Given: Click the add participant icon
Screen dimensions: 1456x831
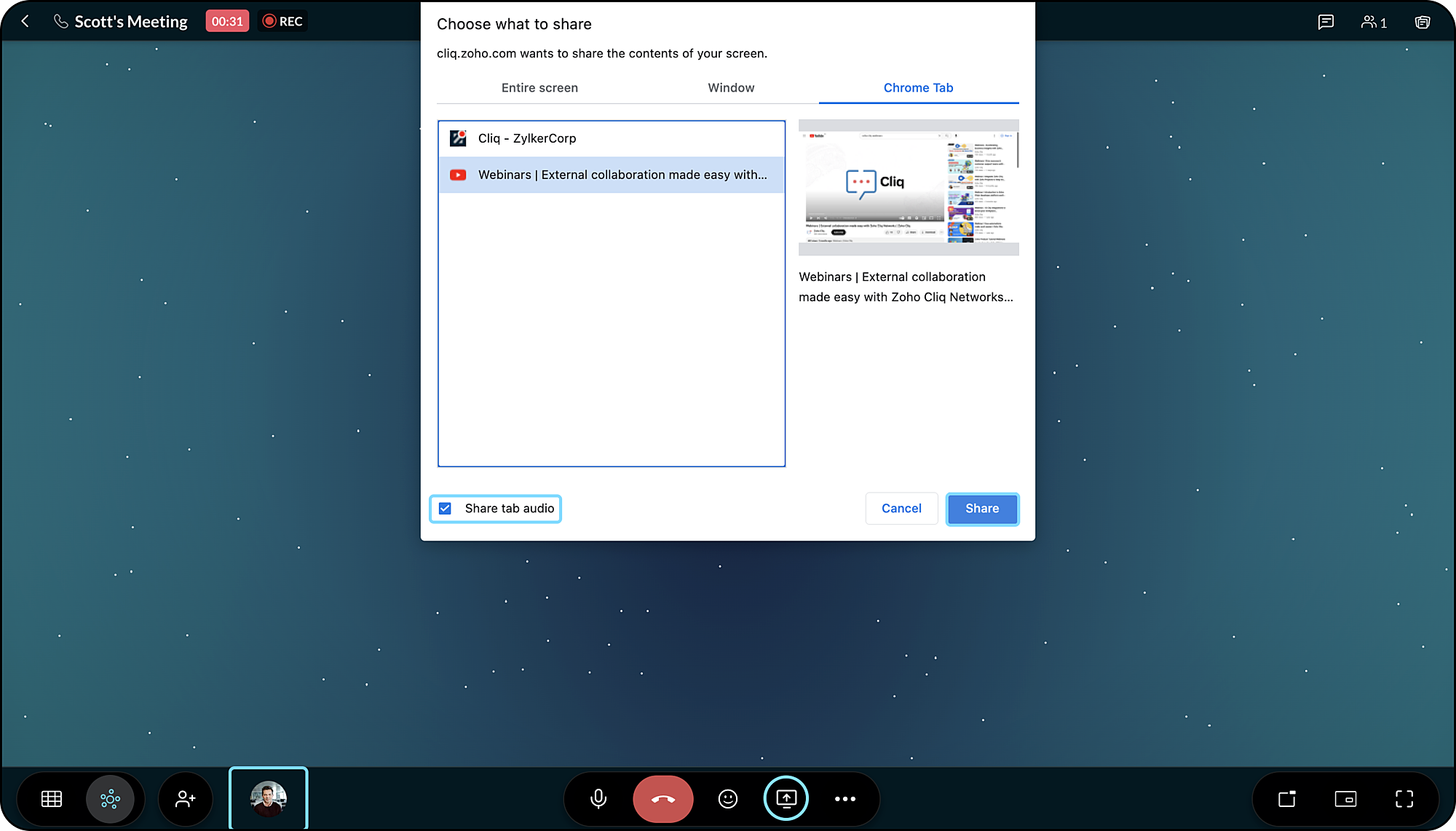Looking at the screenshot, I should [186, 799].
